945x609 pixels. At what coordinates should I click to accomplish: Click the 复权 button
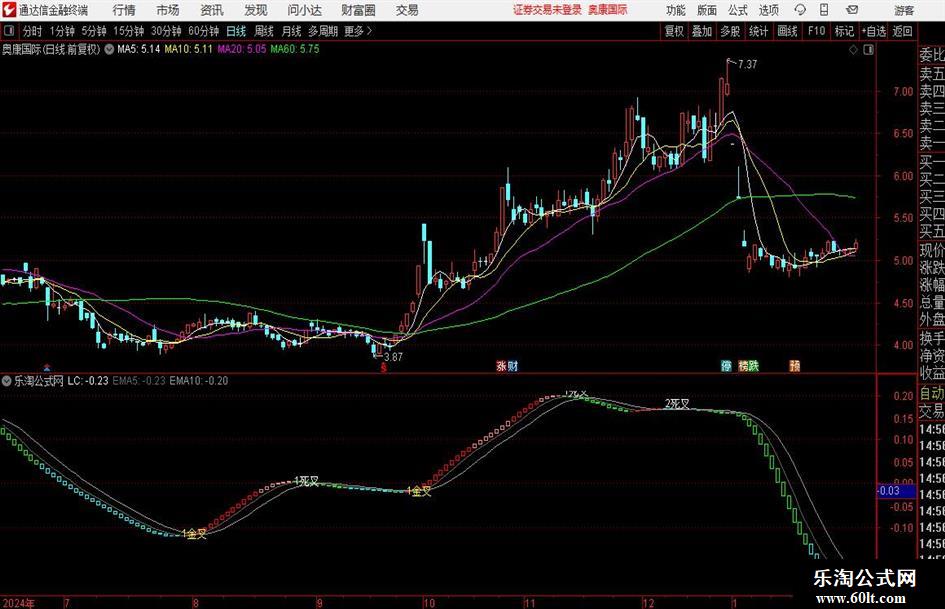tap(674, 31)
